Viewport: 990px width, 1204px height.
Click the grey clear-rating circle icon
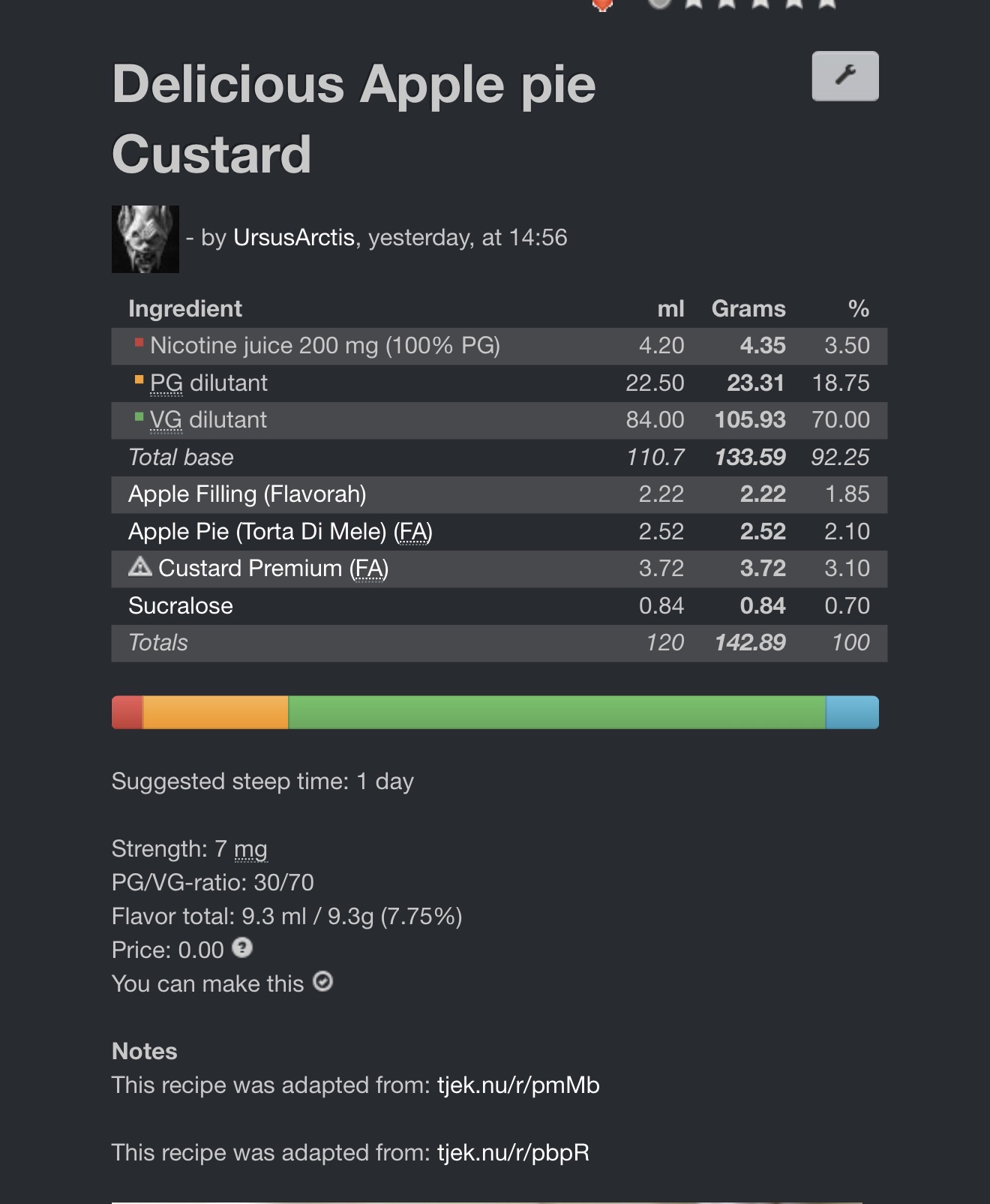coord(658,3)
